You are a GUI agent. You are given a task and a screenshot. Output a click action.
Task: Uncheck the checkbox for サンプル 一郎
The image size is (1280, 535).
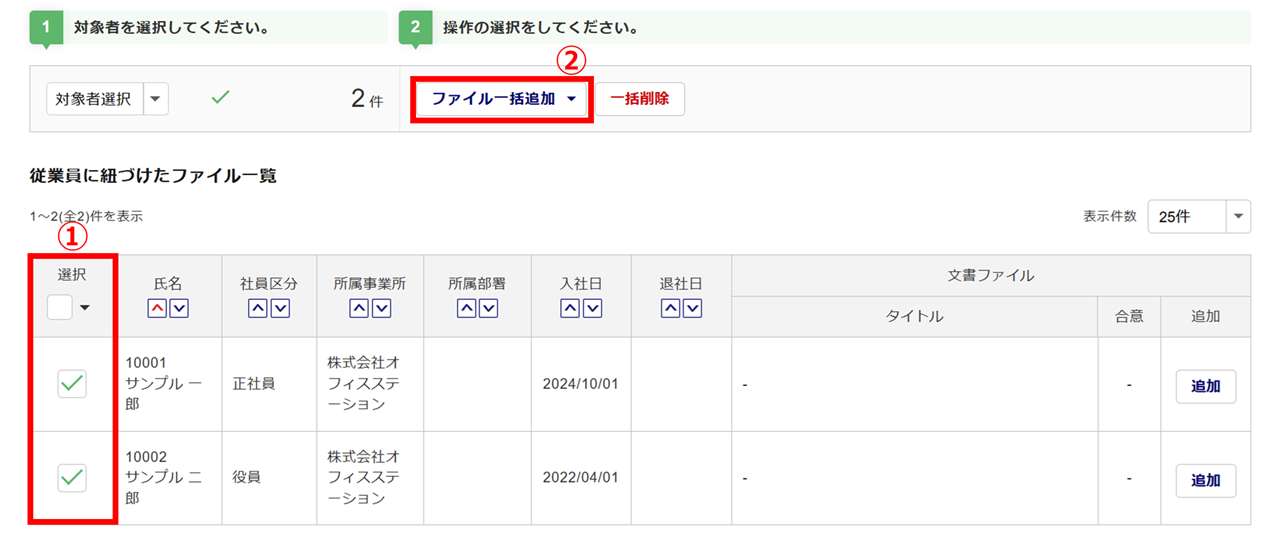click(72, 383)
